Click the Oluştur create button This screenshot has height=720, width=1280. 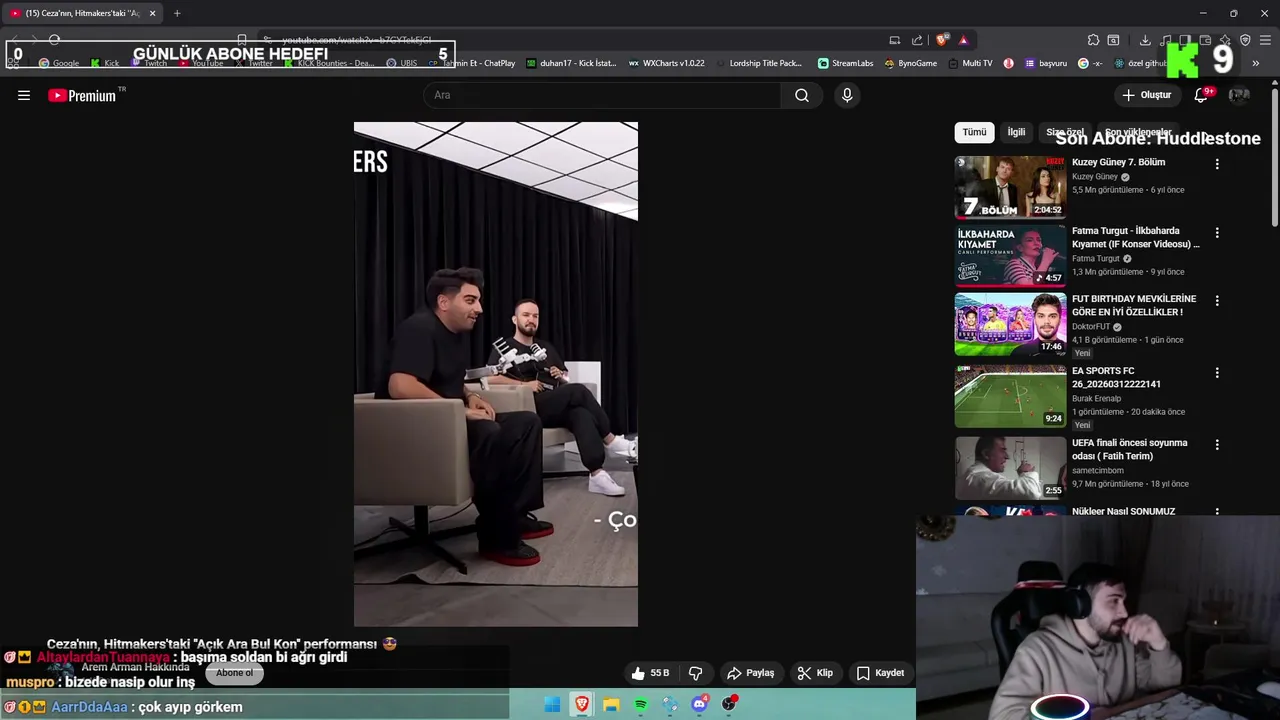[1146, 95]
